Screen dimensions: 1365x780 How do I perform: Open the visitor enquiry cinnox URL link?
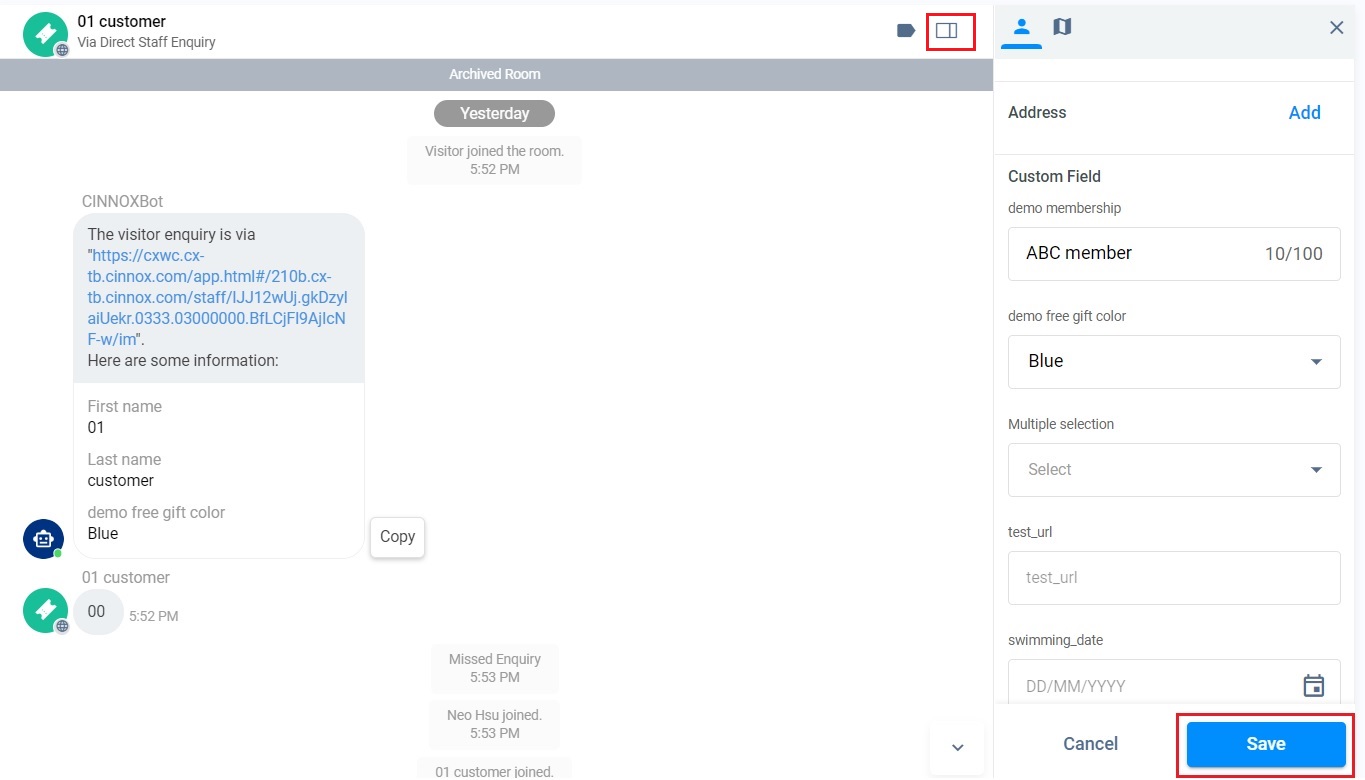tap(217, 297)
